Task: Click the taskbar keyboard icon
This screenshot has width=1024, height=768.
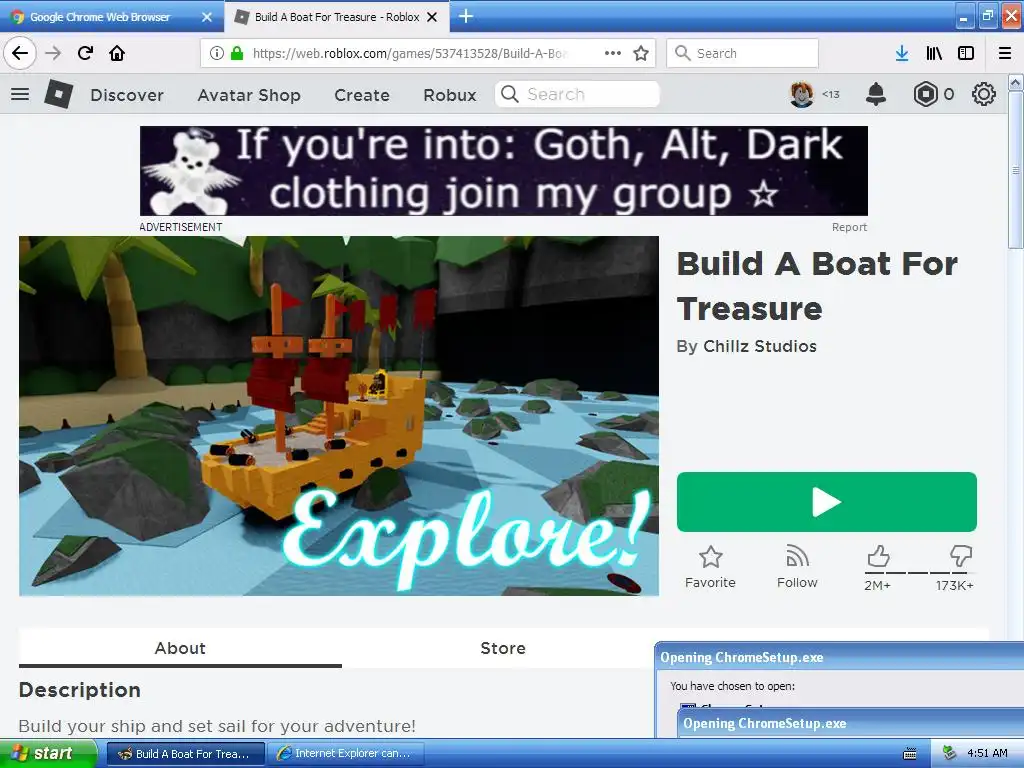Action: click(x=909, y=754)
